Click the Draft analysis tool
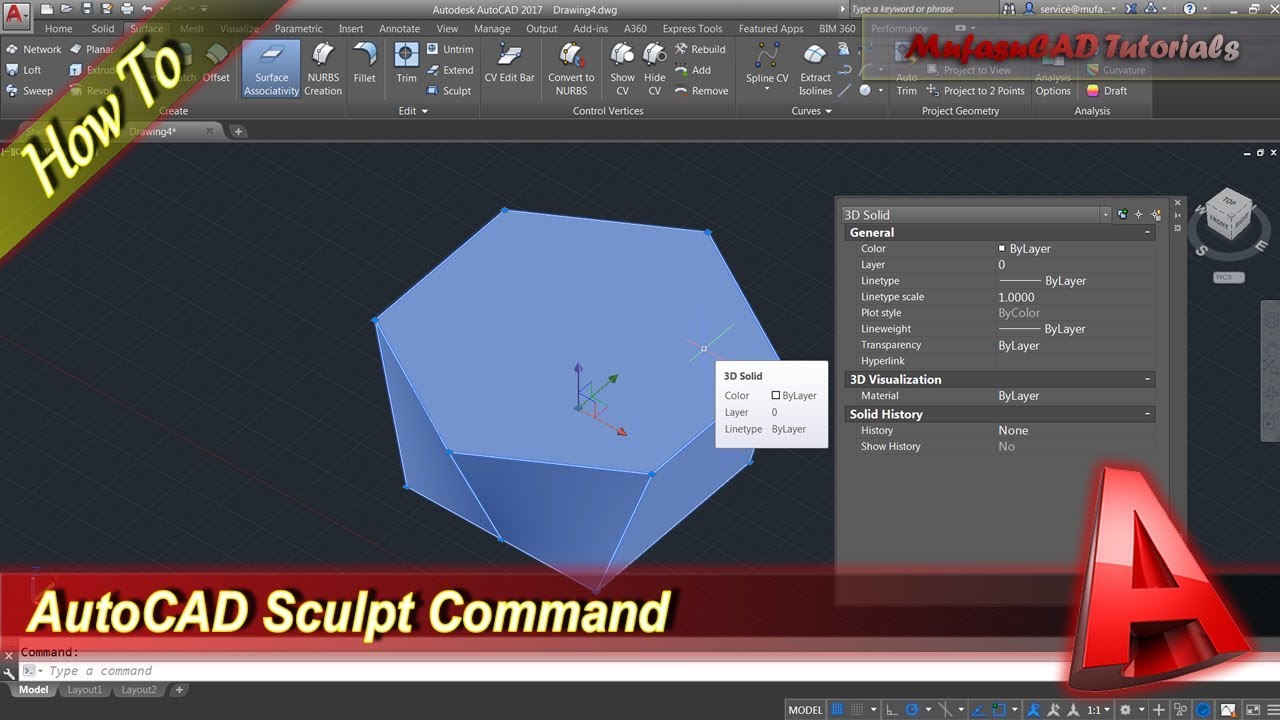This screenshot has height=720, width=1280. tap(1107, 91)
